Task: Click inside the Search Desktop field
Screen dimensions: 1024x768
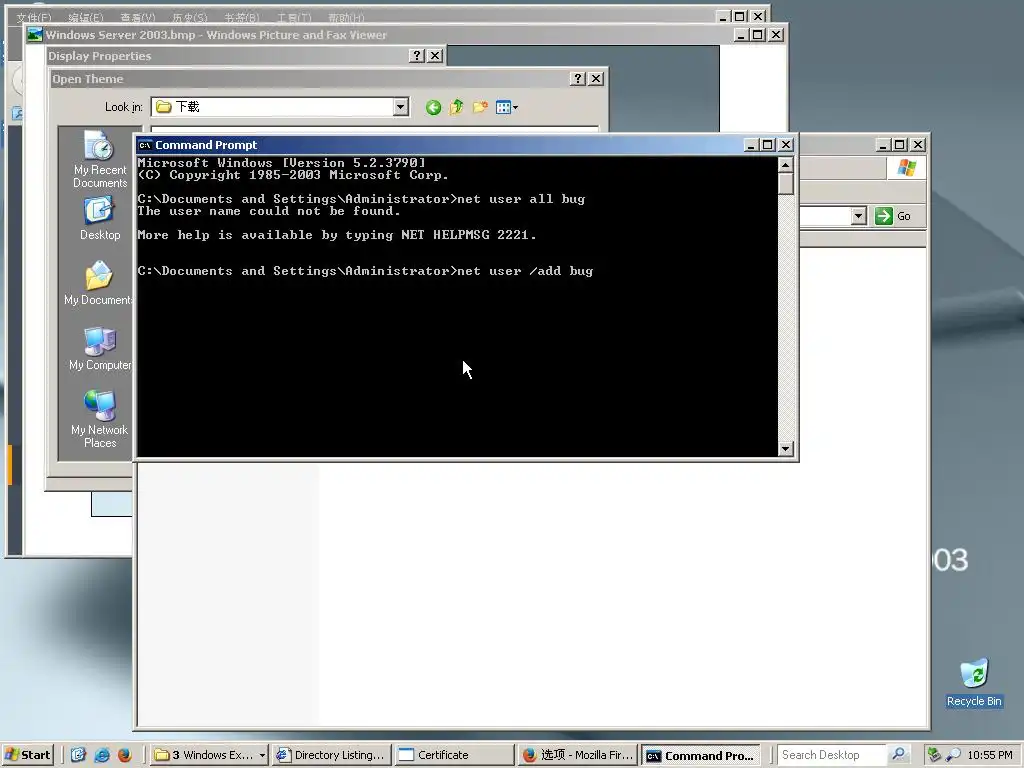Action: click(832, 755)
